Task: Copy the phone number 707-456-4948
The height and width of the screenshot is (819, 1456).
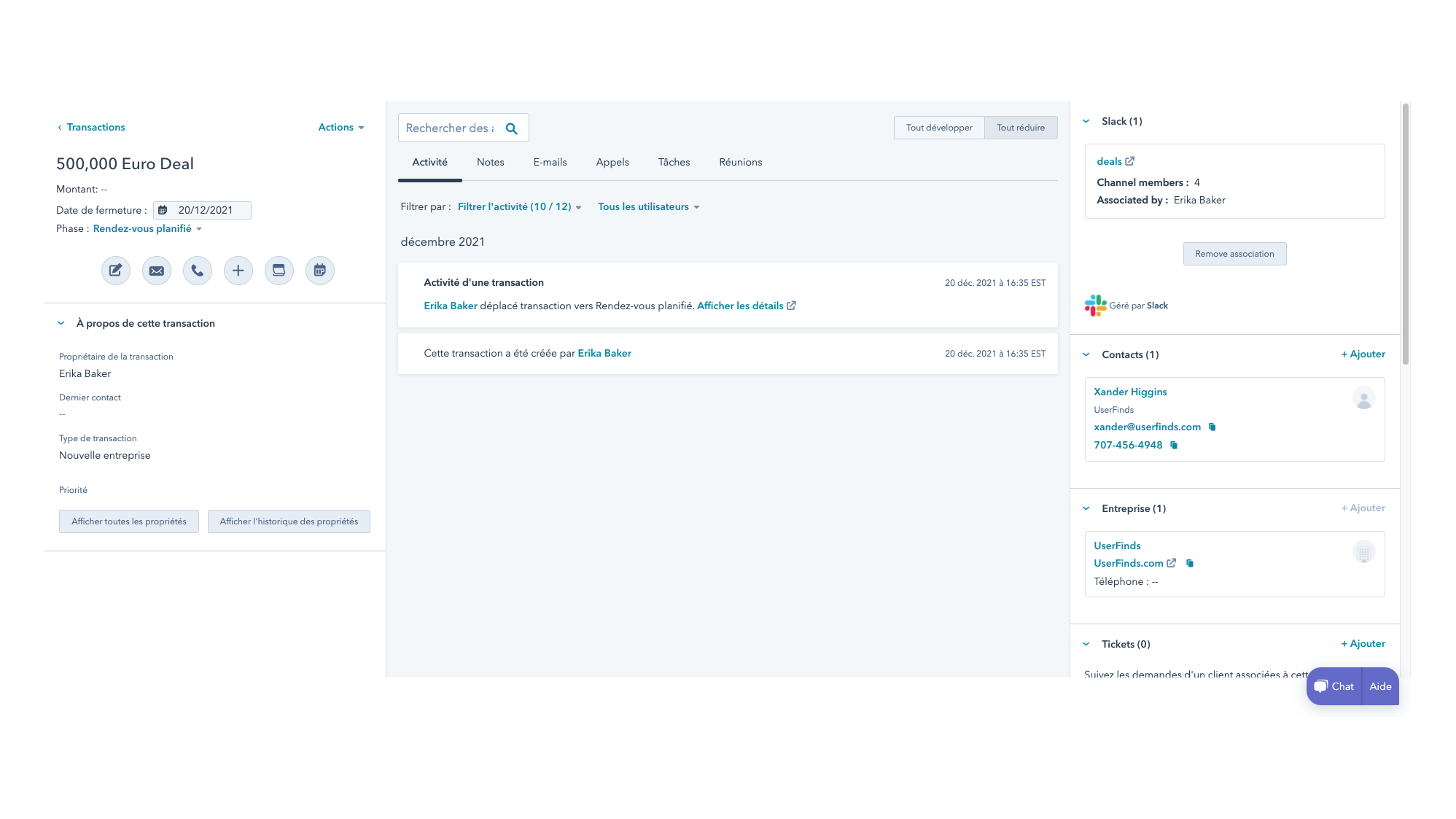Action: point(1174,445)
